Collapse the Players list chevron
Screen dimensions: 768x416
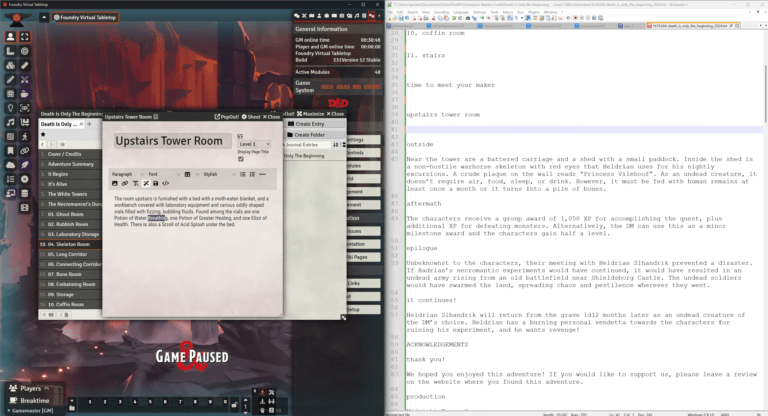(47, 389)
